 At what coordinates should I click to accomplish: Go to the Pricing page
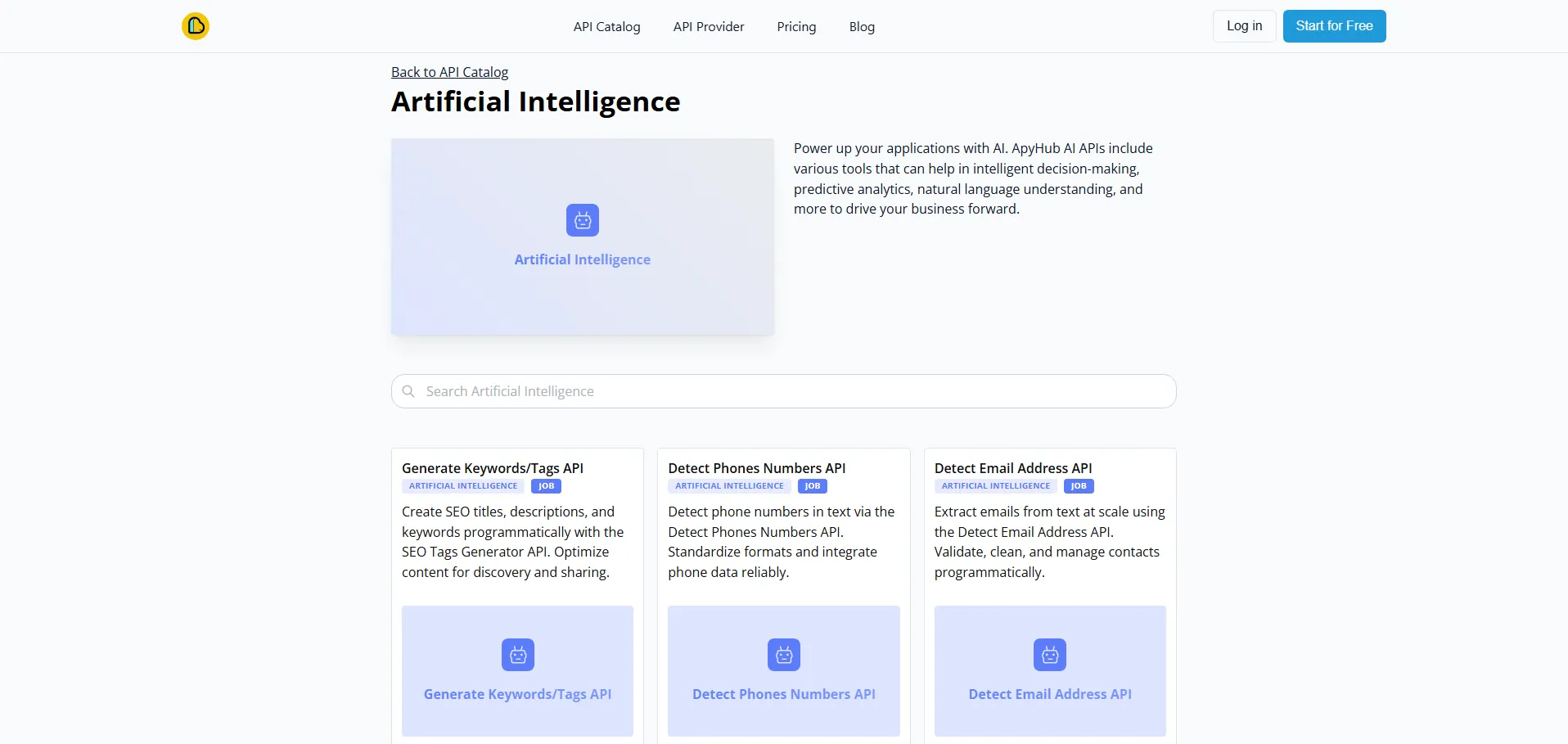[796, 27]
